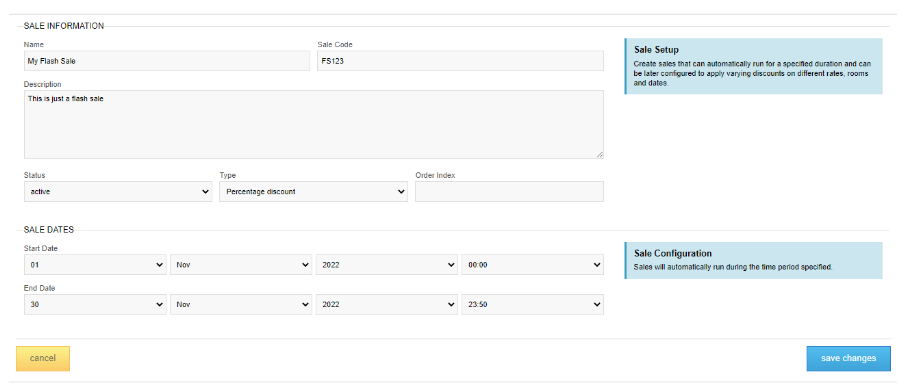
Task: Open the Start Date year dropdown
Action: coord(387,264)
